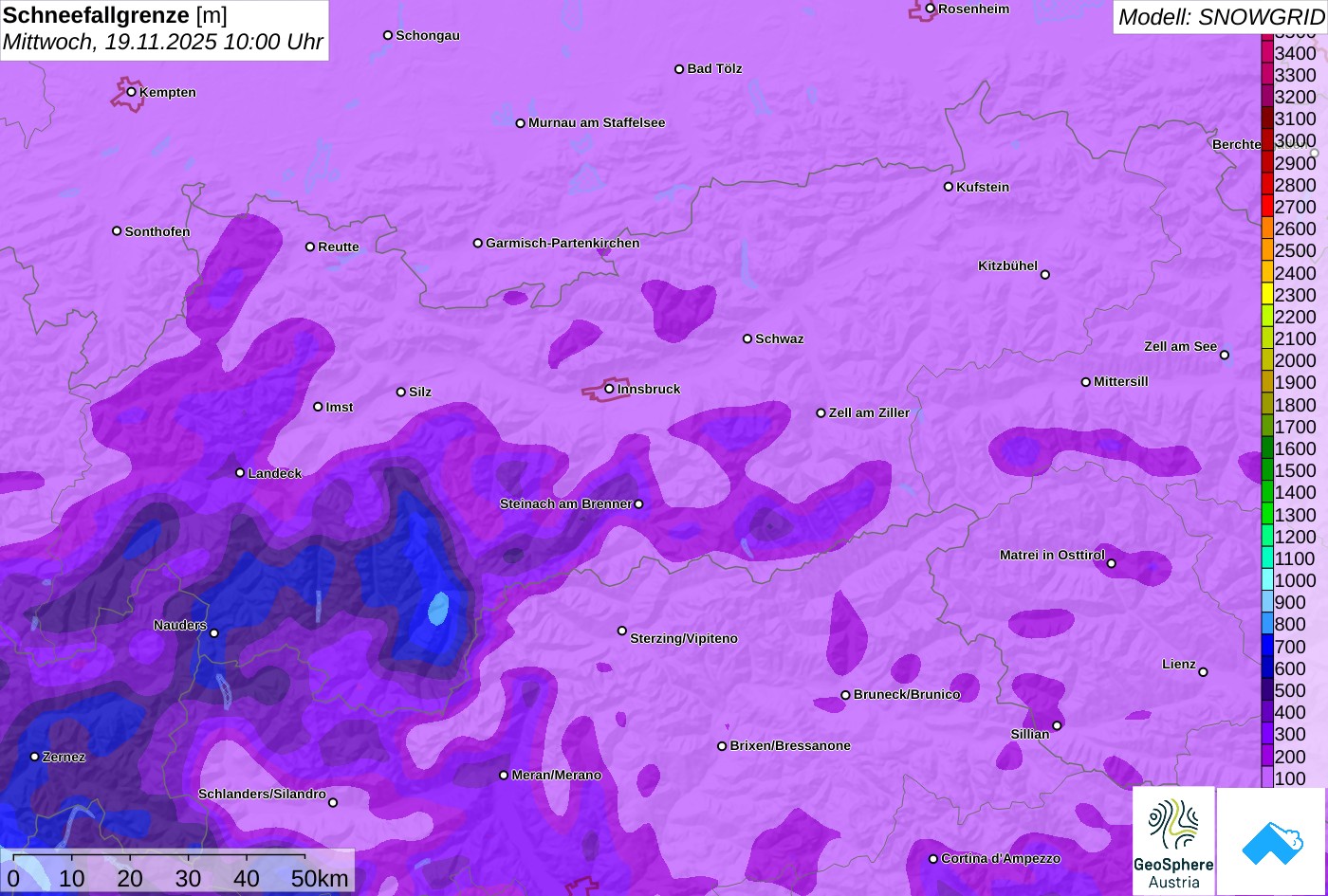Click the Nauders location dot
This screenshot has width=1328, height=896.
[214, 633]
